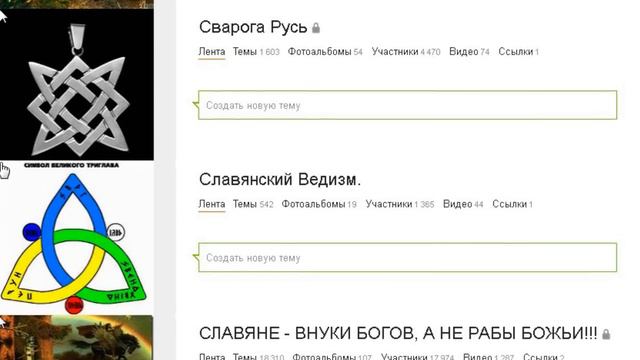The width and height of the screenshot is (640, 360).
Task: Open Участники 1 365 tab in Славянский Ведизм
Action: click(400, 204)
